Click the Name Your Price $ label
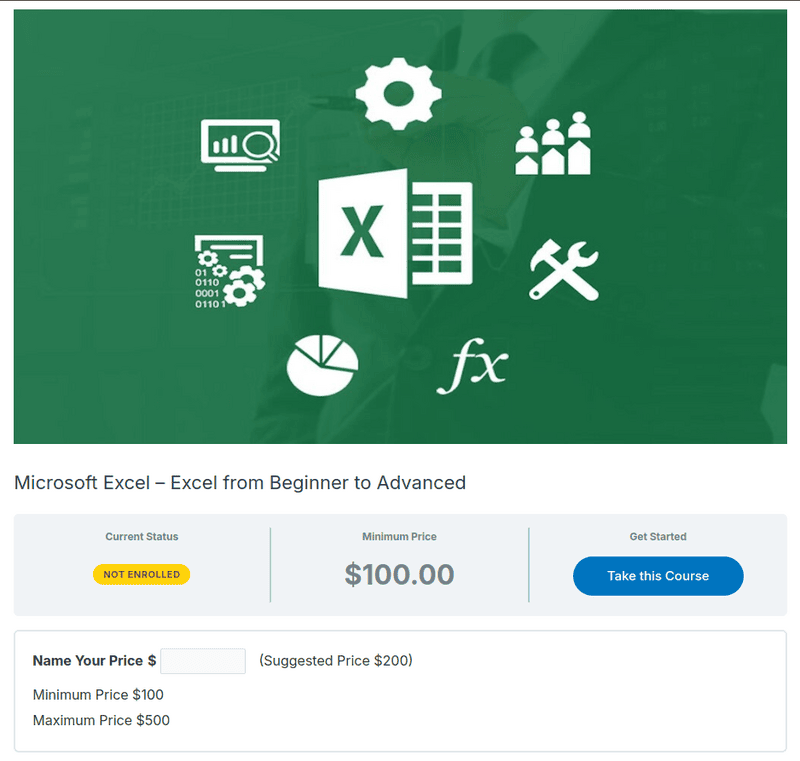The image size is (800, 761). coord(94,661)
